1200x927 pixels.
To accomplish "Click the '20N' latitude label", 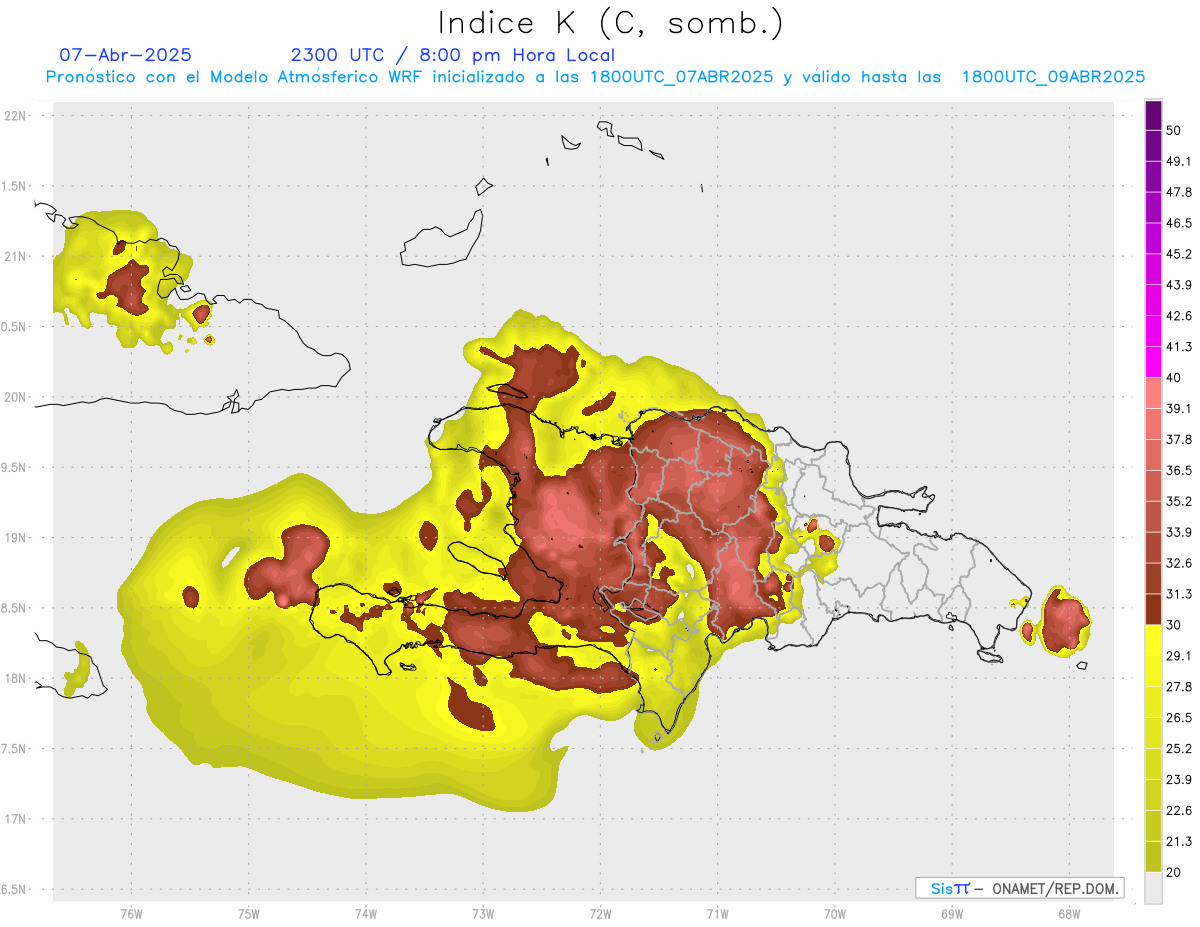I will (x=15, y=397).
